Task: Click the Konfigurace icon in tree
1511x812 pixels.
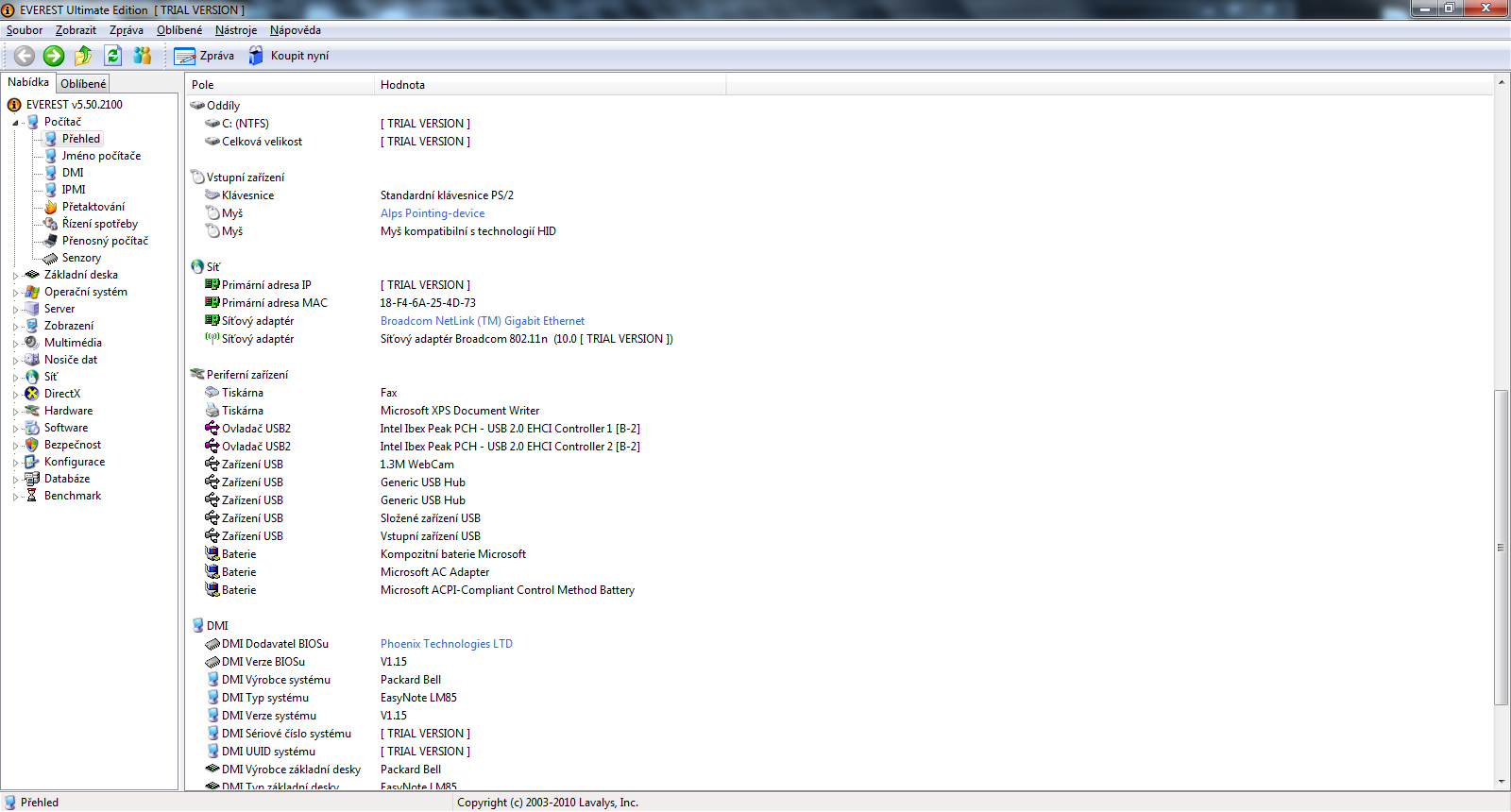Action: [32, 462]
